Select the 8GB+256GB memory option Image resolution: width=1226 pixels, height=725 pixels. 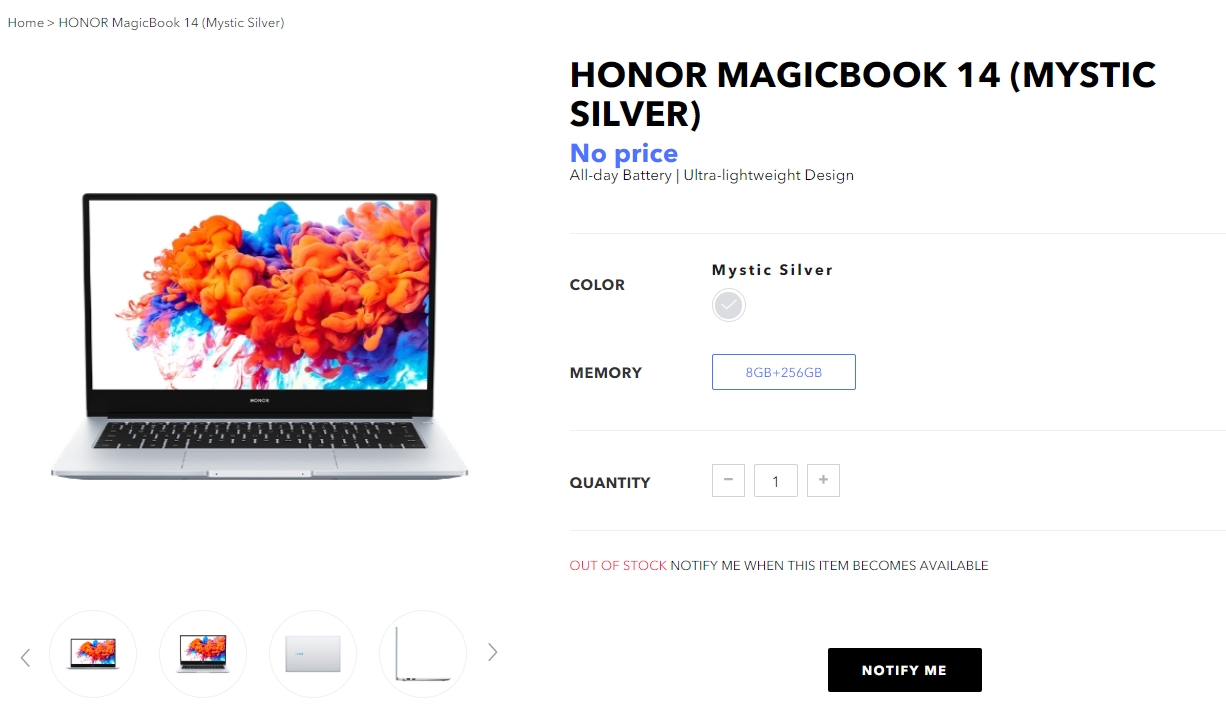pyautogui.click(x=784, y=372)
